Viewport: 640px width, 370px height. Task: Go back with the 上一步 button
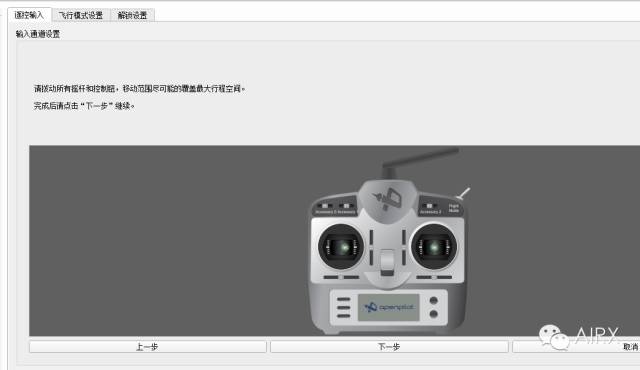[147, 347]
